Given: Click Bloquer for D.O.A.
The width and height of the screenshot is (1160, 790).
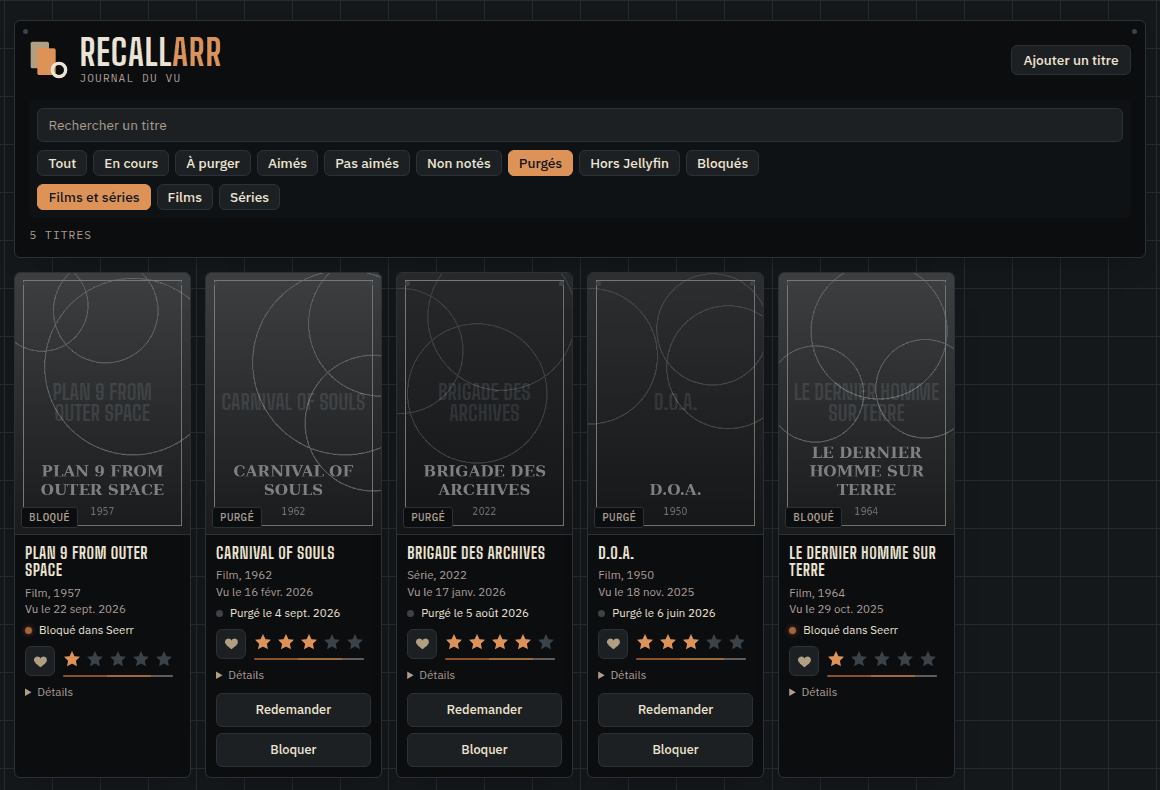Looking at the screenshot, I should click(675, 750).
